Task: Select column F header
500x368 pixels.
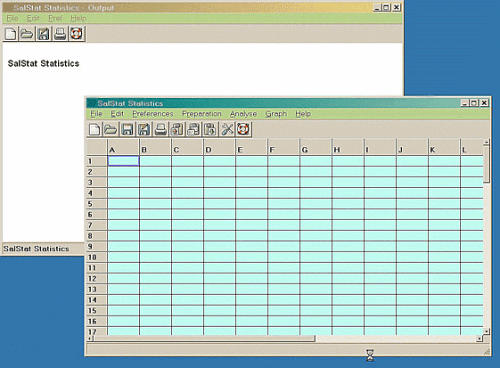Action: pos(284,147)
